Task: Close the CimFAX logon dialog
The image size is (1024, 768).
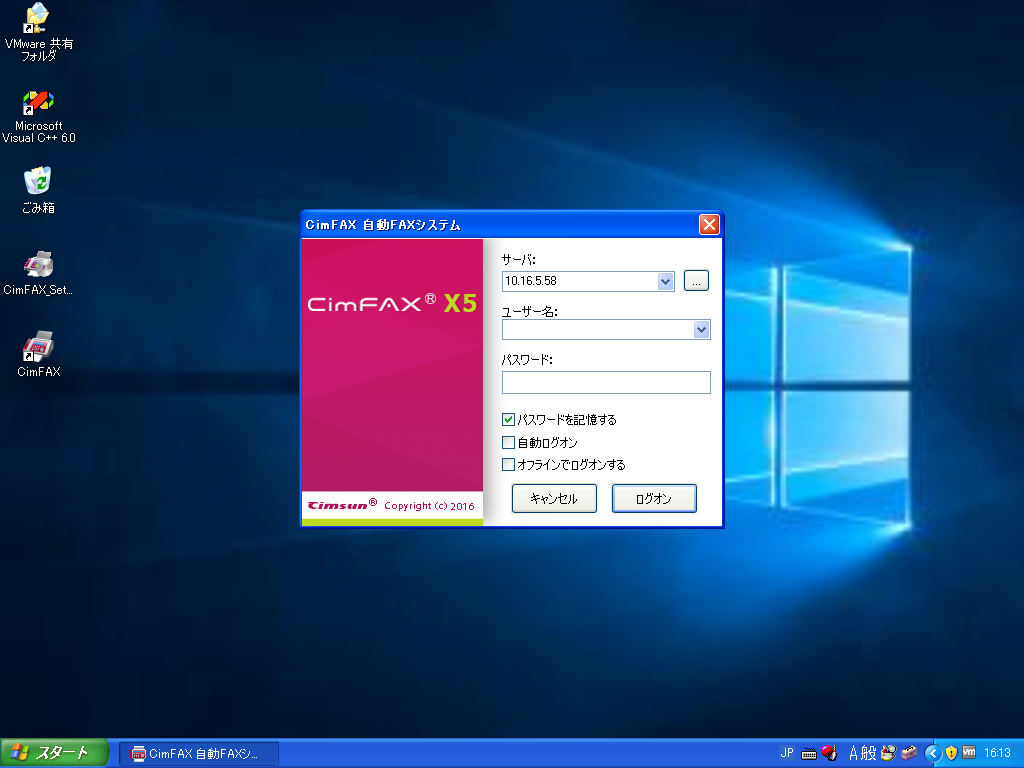Action: tap(709, 225)
